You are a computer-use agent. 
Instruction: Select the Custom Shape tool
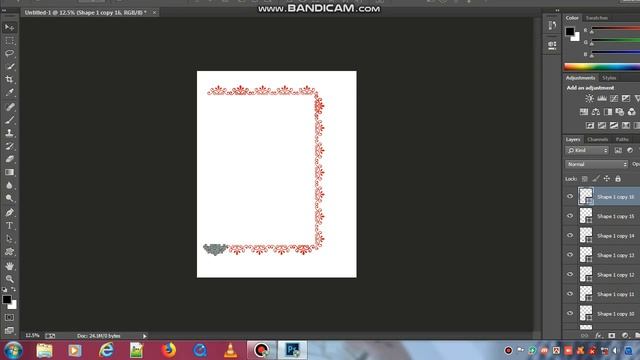coord(9,252)
